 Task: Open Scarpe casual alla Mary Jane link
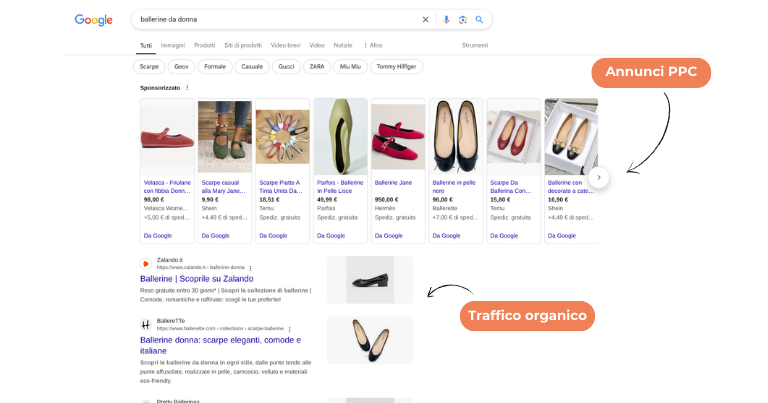coord(223,187)
